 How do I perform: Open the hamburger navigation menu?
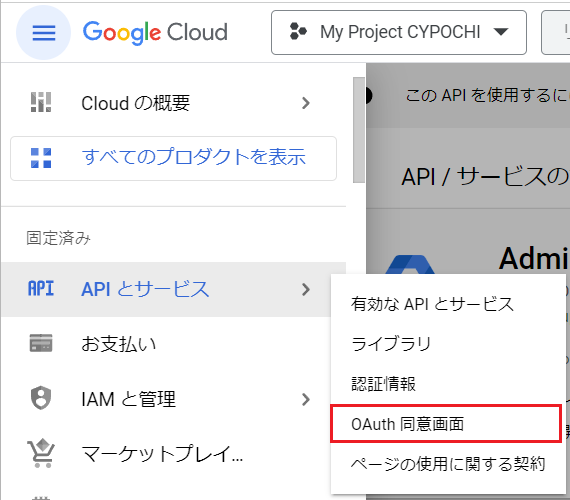click(44, 33)
